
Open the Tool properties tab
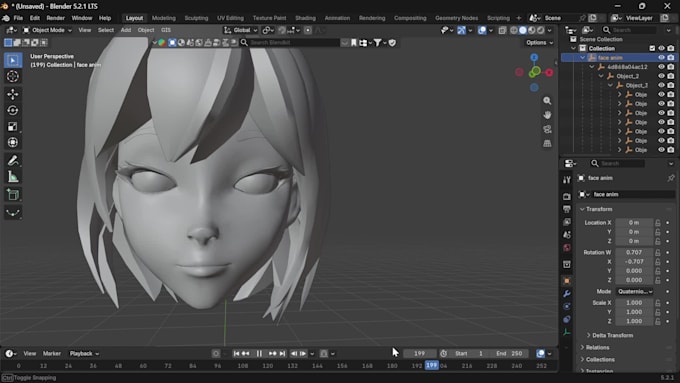[567, 180]
